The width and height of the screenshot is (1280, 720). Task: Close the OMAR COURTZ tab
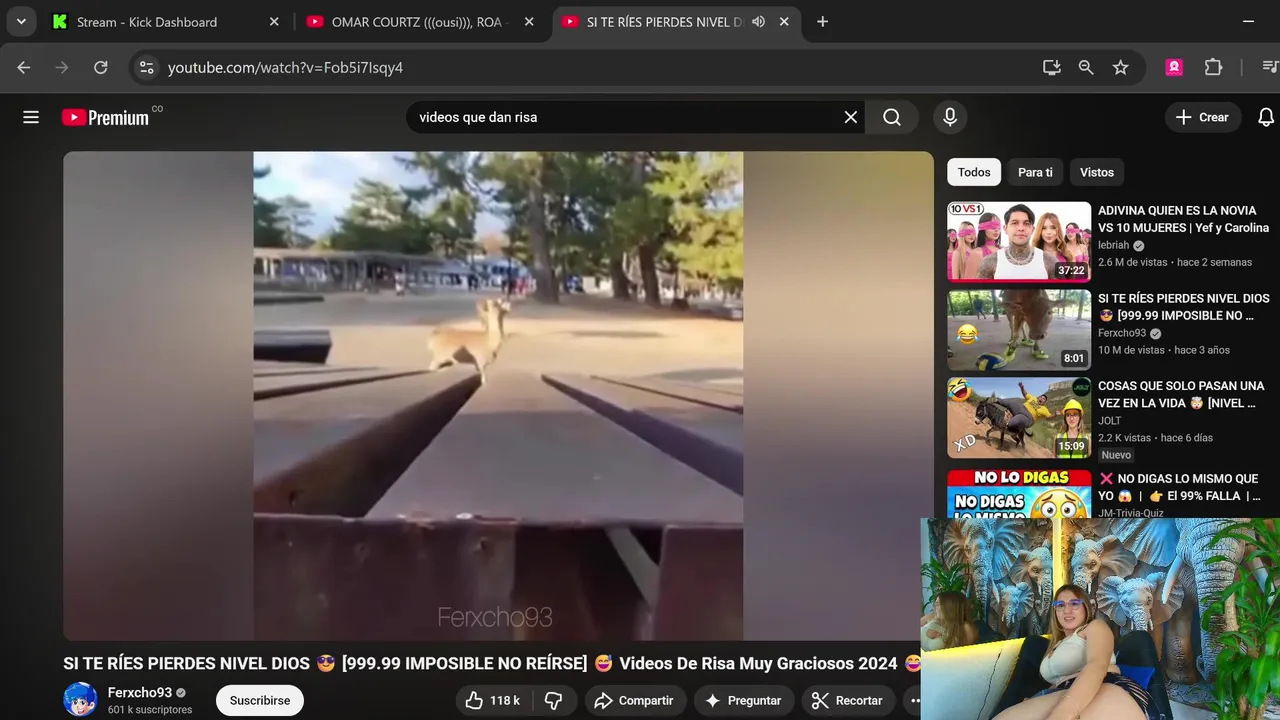click(529, 21)
